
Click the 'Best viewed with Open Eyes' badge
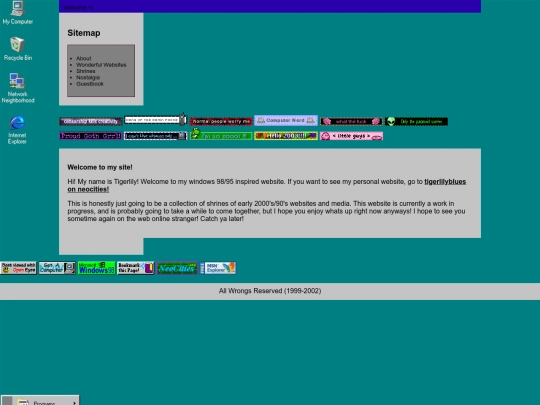[x=19, y=268]
